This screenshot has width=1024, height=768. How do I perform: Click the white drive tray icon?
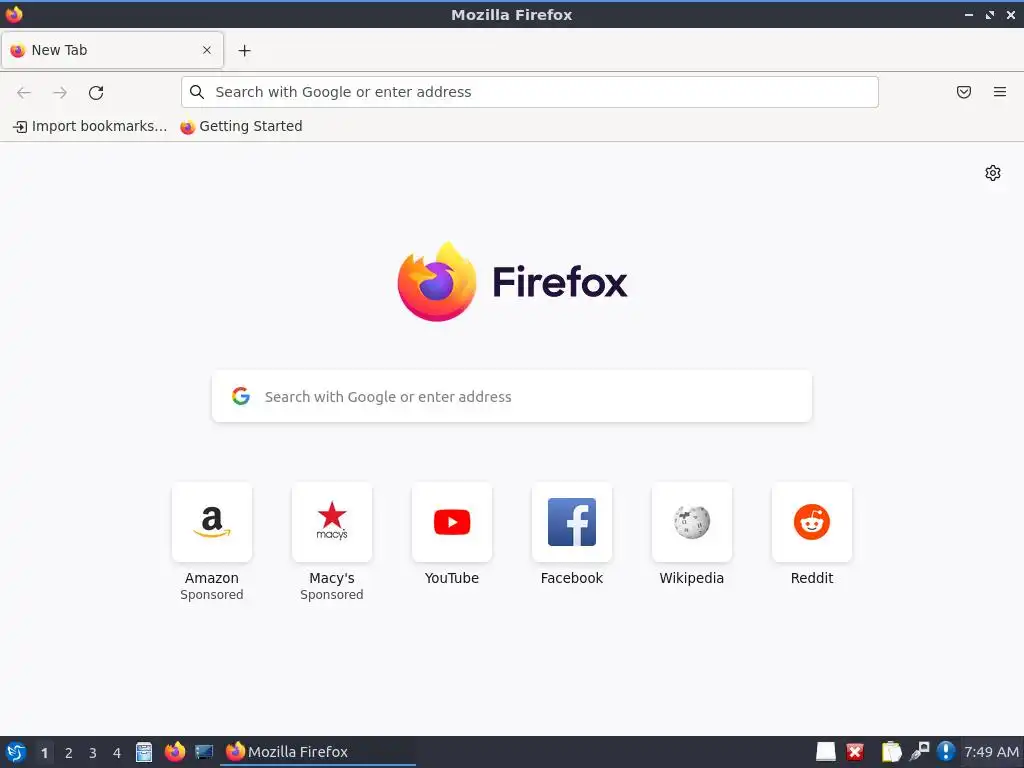(826, 752)
